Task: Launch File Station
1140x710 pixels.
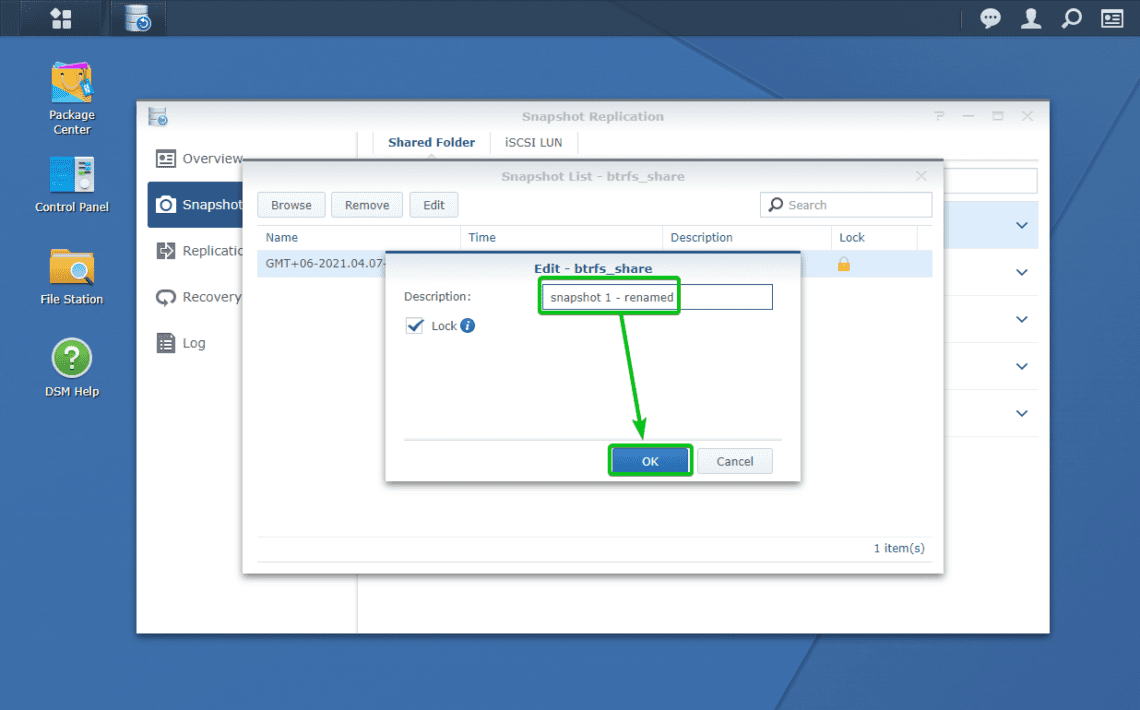Action: pyautogui.click(x=71, y=263)
